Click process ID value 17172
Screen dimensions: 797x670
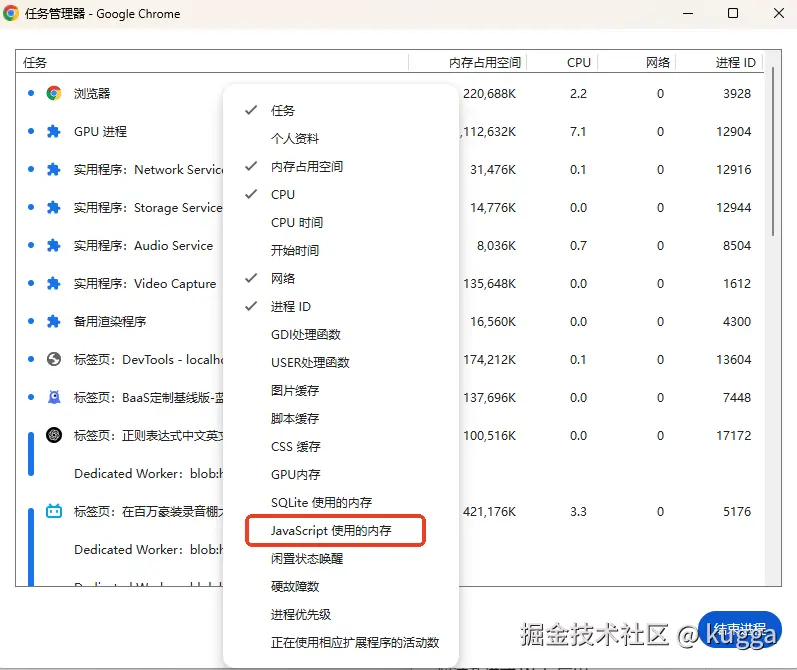click(x=733, y=436)
